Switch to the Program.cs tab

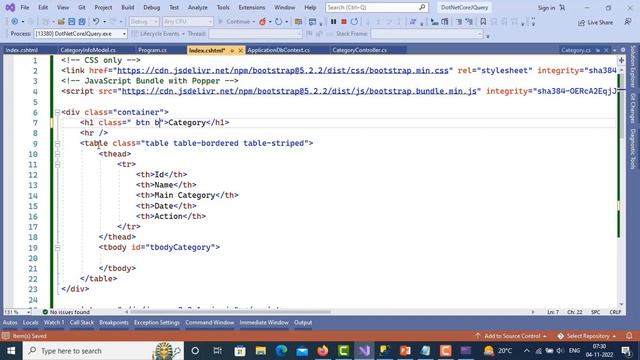click(x=152, y=50)
